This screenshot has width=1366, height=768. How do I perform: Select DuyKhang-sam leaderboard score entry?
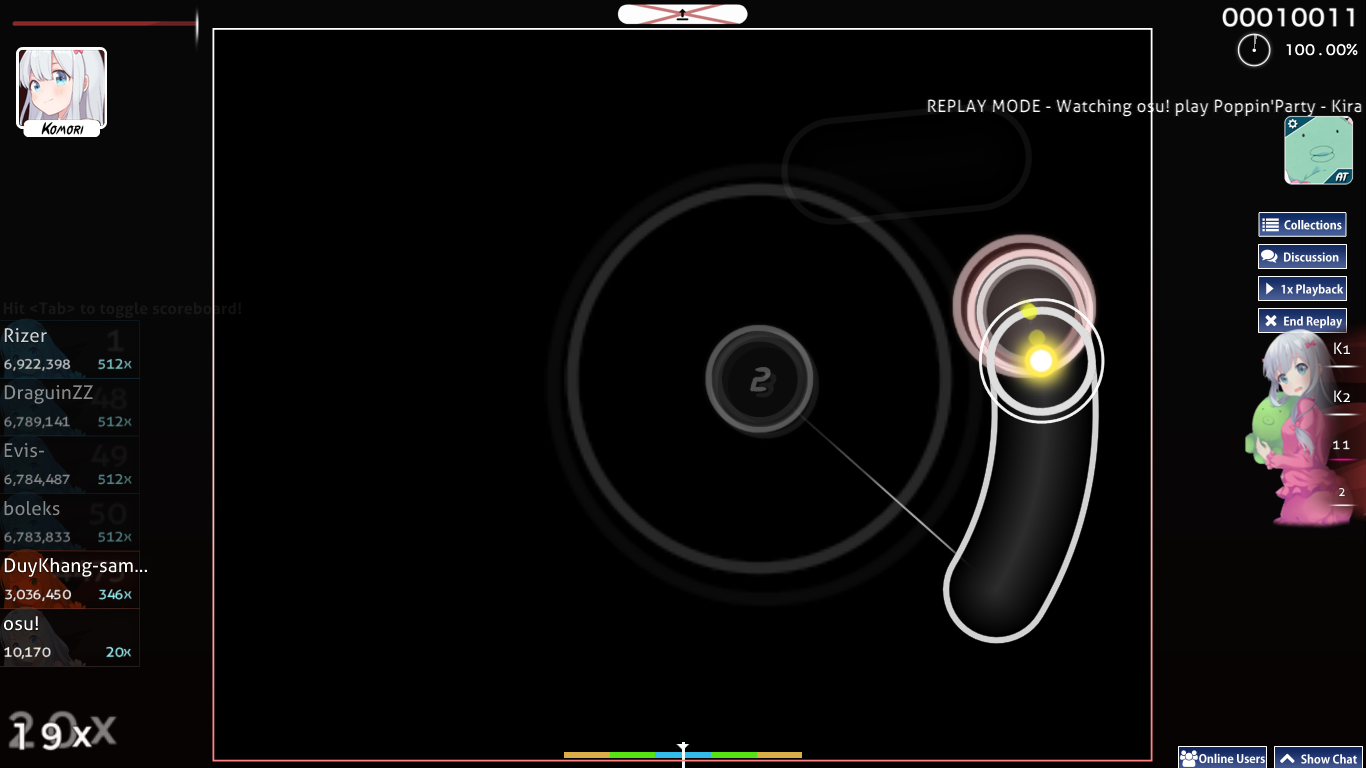(70, 580)
